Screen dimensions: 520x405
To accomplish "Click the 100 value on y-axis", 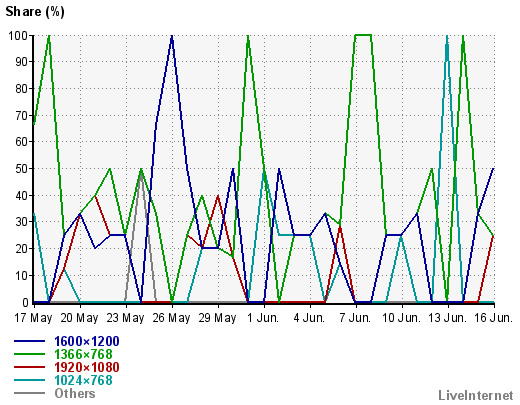I will coord(18,35).
